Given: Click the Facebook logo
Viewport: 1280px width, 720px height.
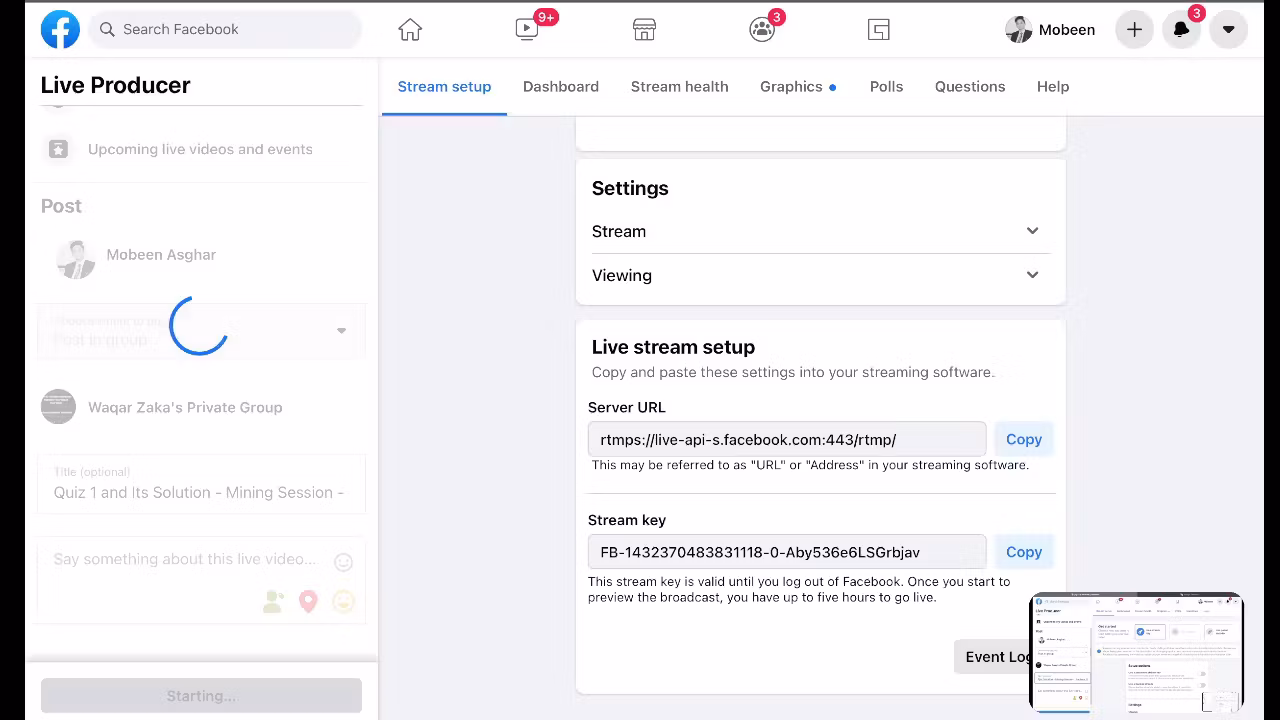Looking at the screenshot, I should pyautogui.click(x=60, y=30).
